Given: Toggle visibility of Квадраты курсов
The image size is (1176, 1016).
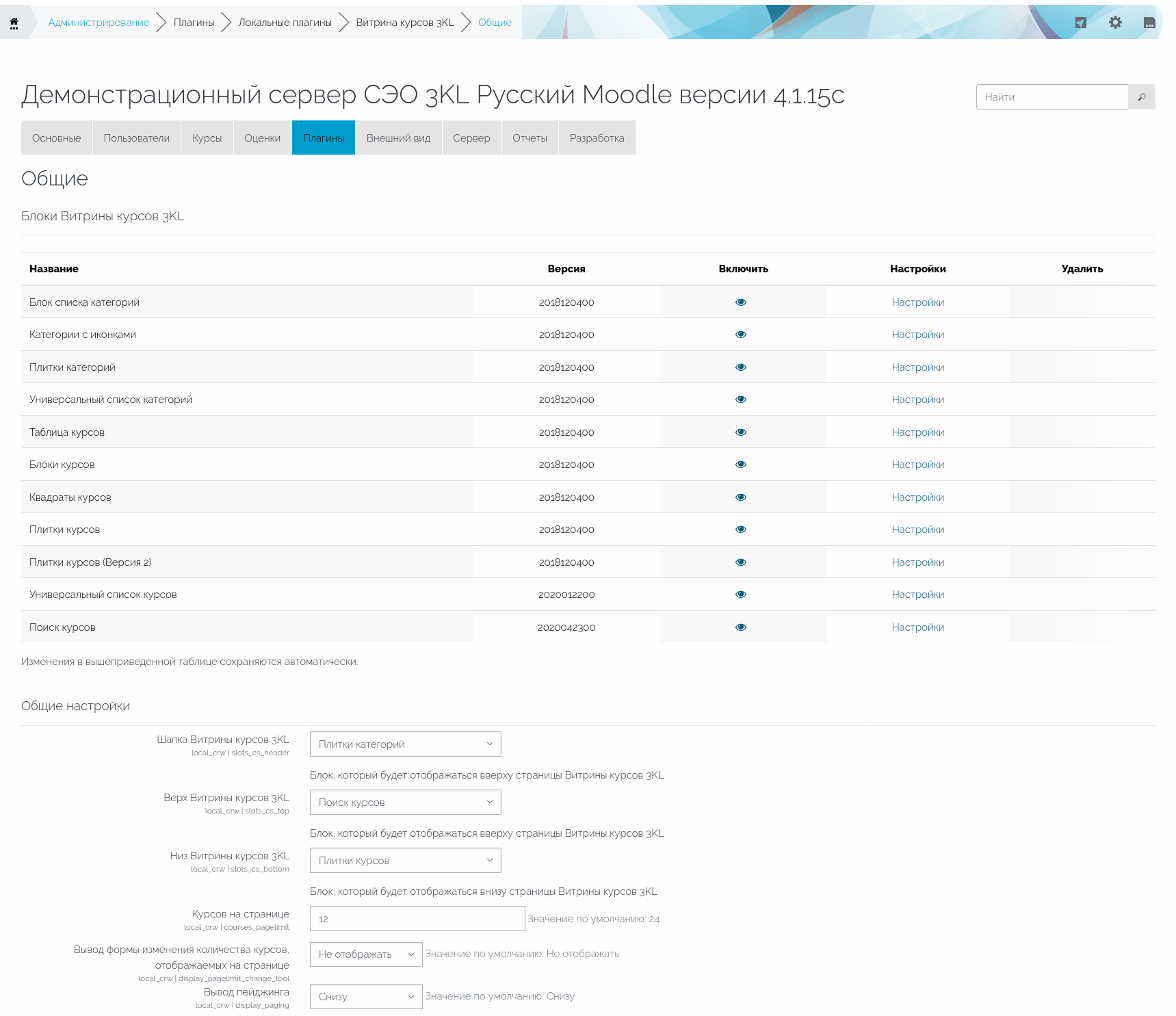Looking at the screenshot, I should (x=741, y=497).
